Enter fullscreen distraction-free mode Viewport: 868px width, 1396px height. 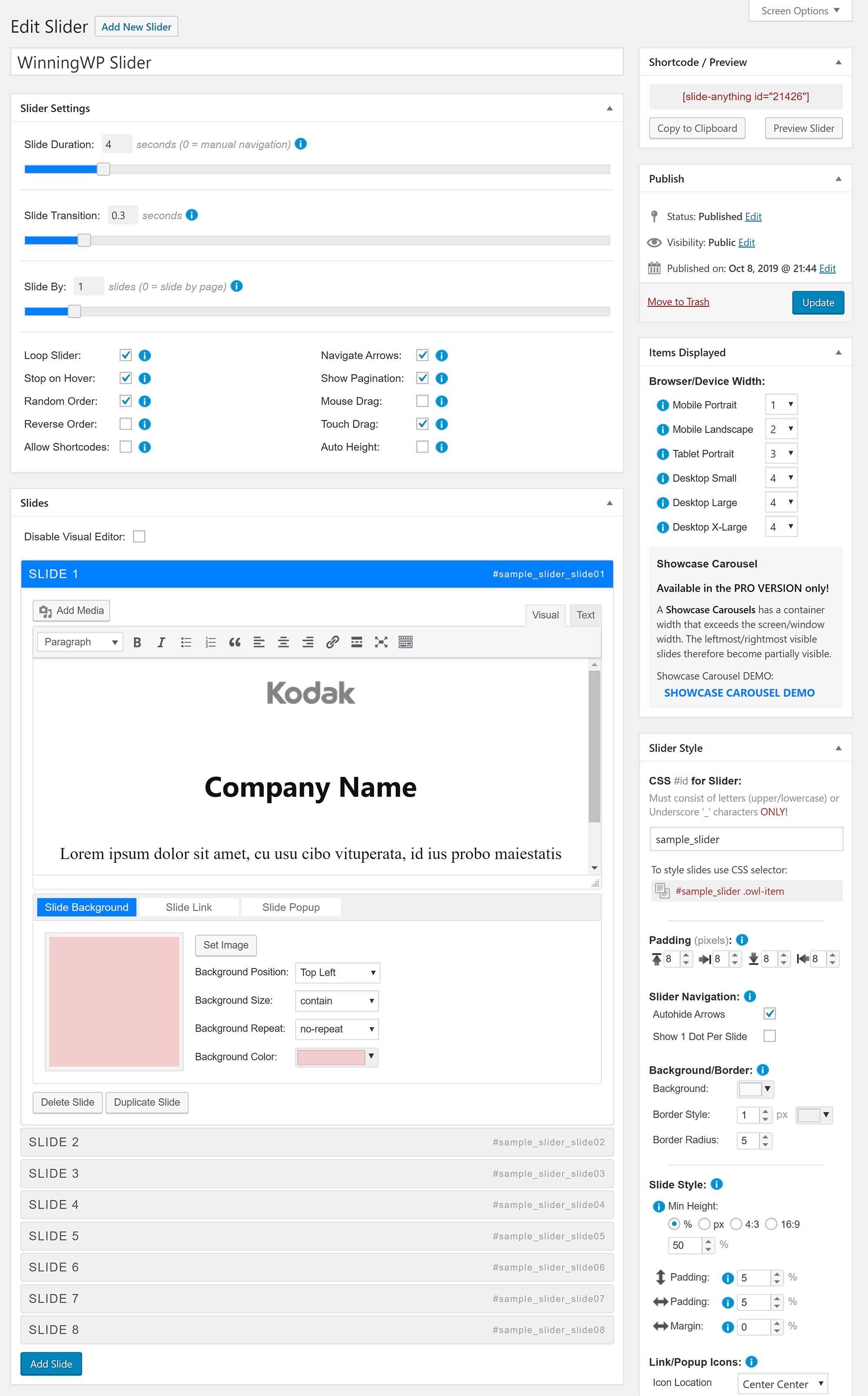(381, 642)
